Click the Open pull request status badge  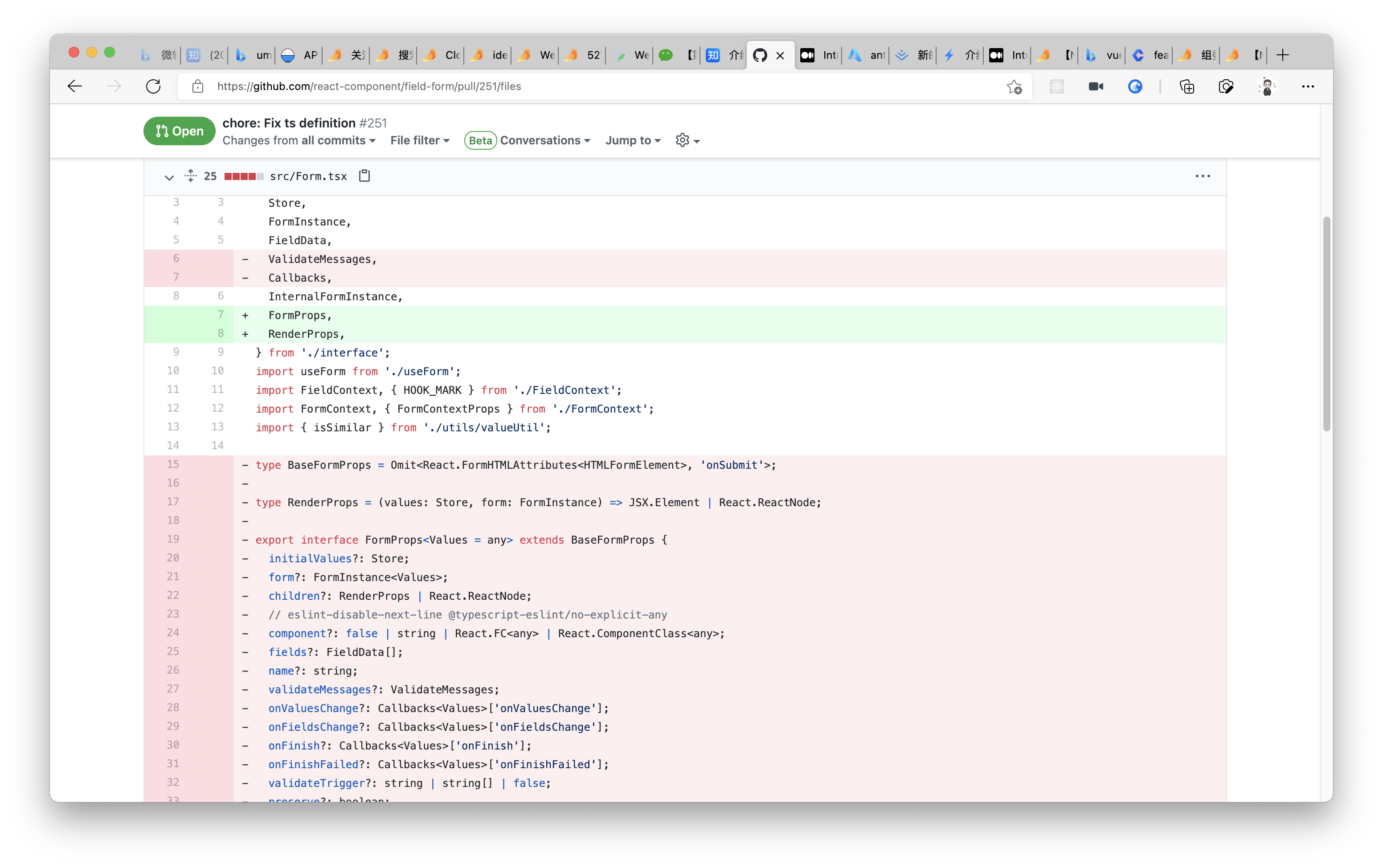click(179, 131)
